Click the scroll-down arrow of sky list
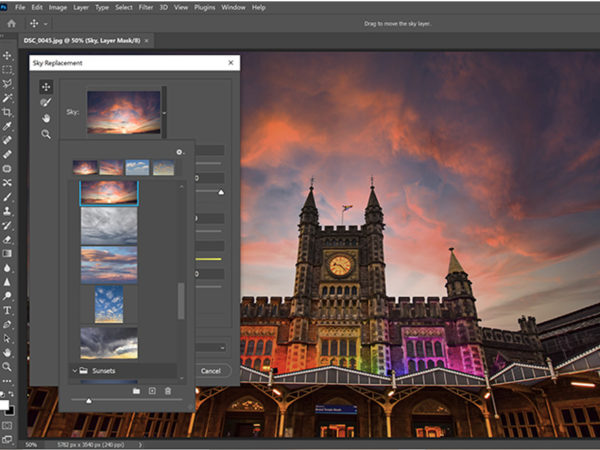600x450 pixels. click(x=182, y=378)
